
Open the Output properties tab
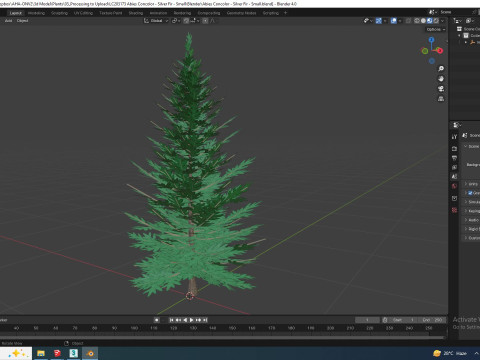click(454, 158)
